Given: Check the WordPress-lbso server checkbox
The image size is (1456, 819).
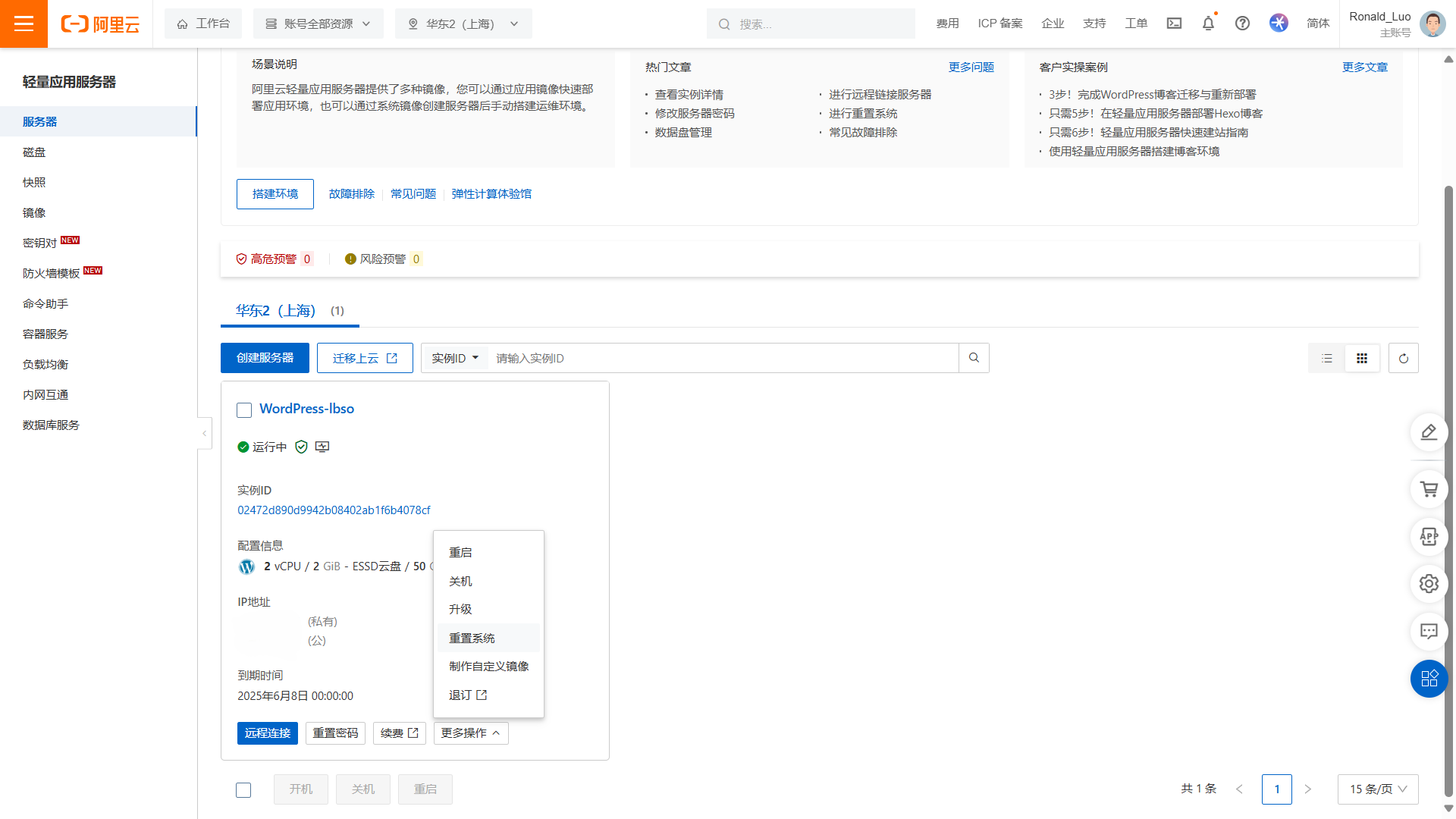Looking at the screenshot, I should point(244,410).
